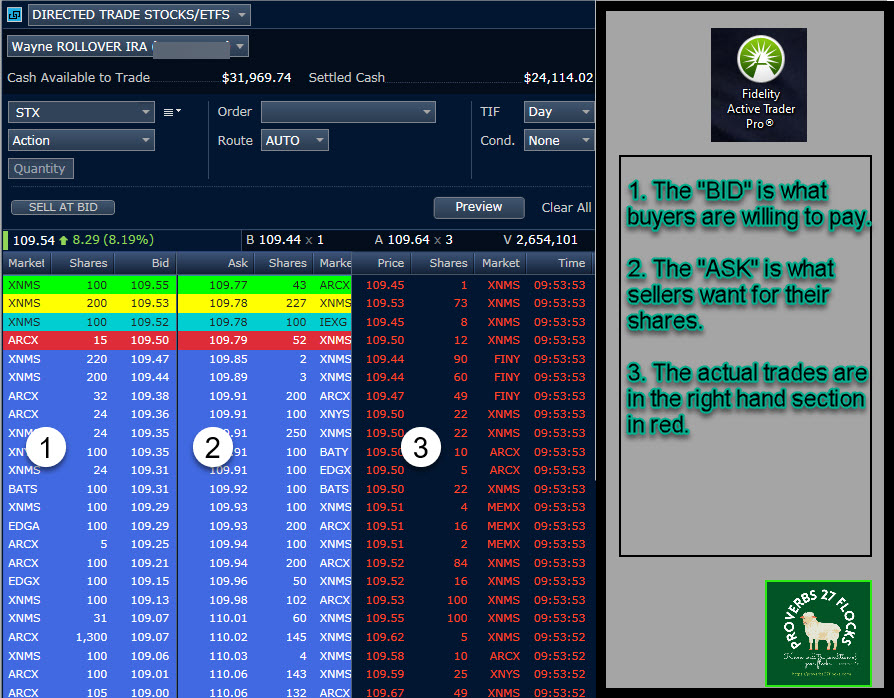Click the Clear All link

pyautogui.click(x=566, y=208)
